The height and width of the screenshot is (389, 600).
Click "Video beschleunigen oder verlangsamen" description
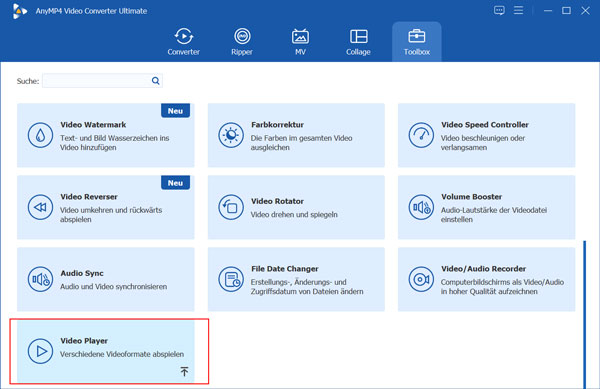point(483,143)
